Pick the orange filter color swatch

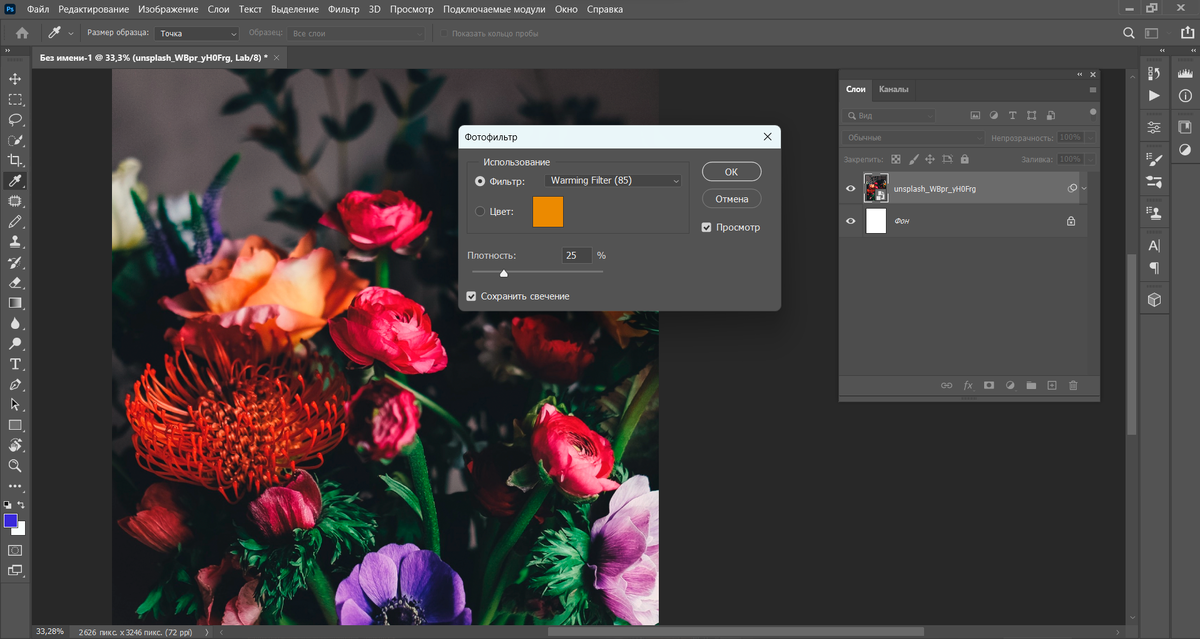coord(548,212)
